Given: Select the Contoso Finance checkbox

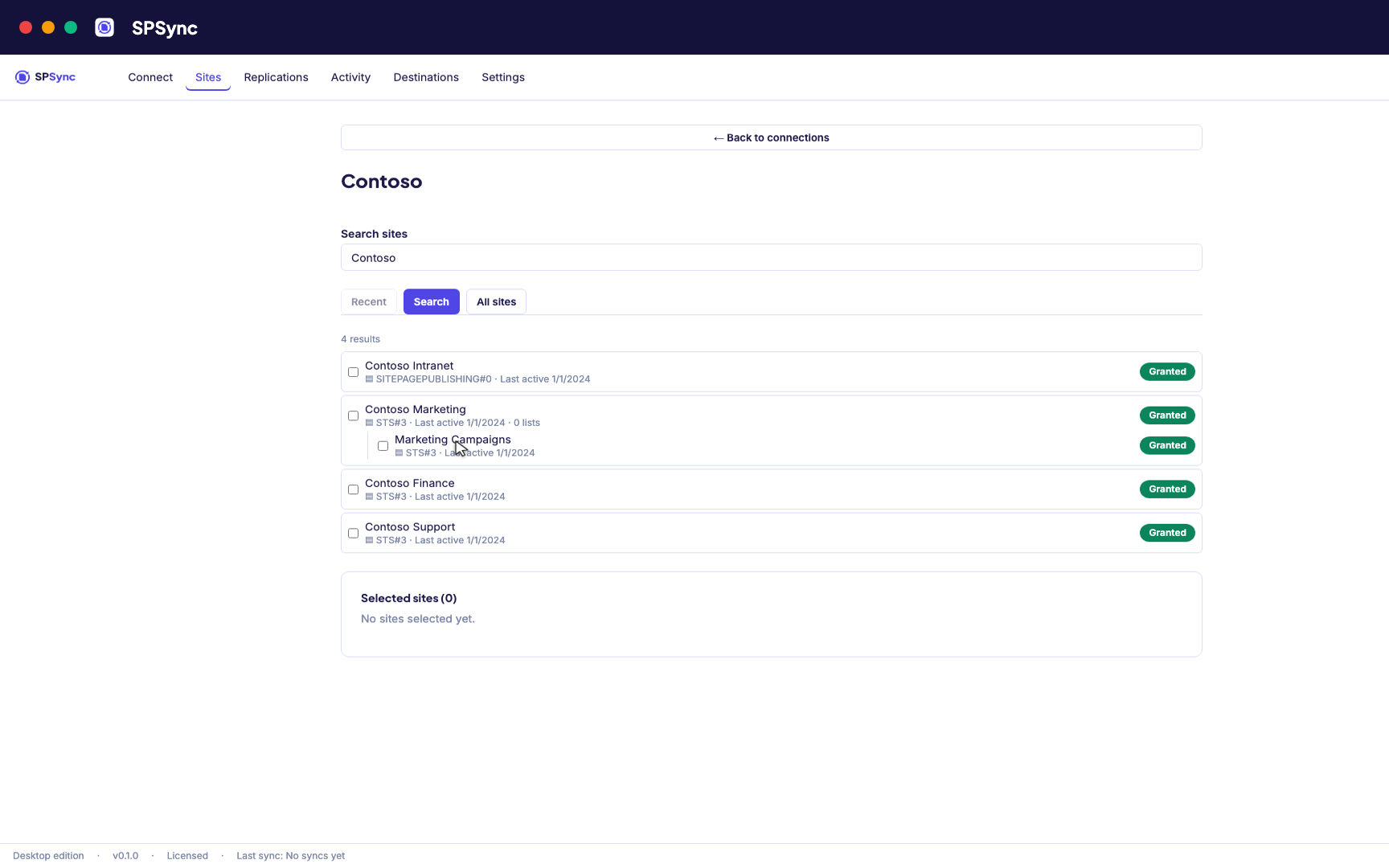Looking at the screenshot, I should (x=353, y=489).
